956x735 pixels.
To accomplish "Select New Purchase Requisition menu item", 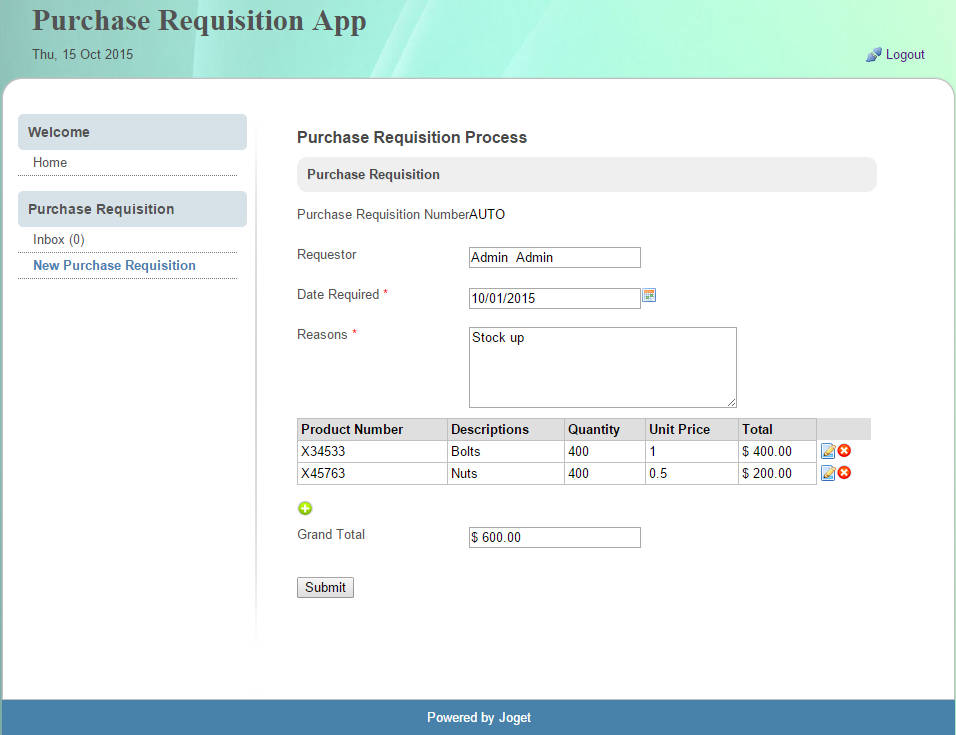I will (114, 265).
